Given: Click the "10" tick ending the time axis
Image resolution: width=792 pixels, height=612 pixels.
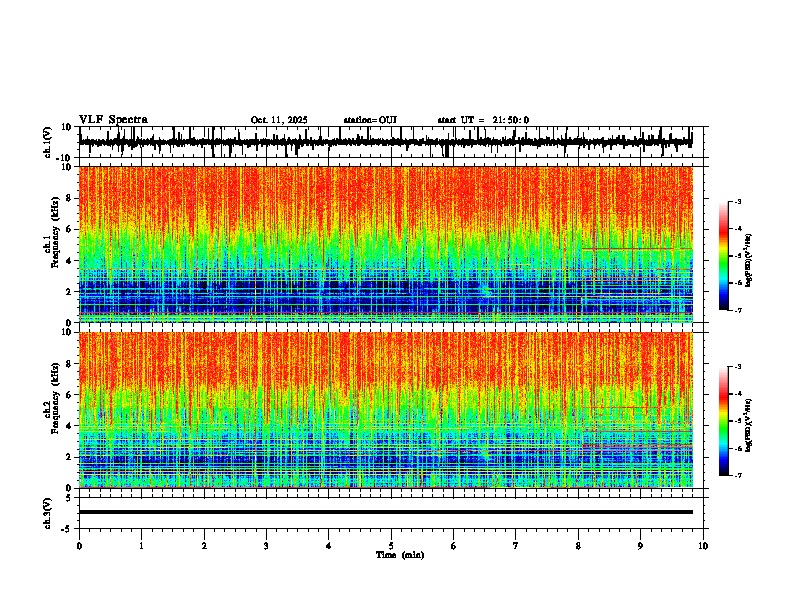Looking at the screenshot, I should [x=703, y=546].
